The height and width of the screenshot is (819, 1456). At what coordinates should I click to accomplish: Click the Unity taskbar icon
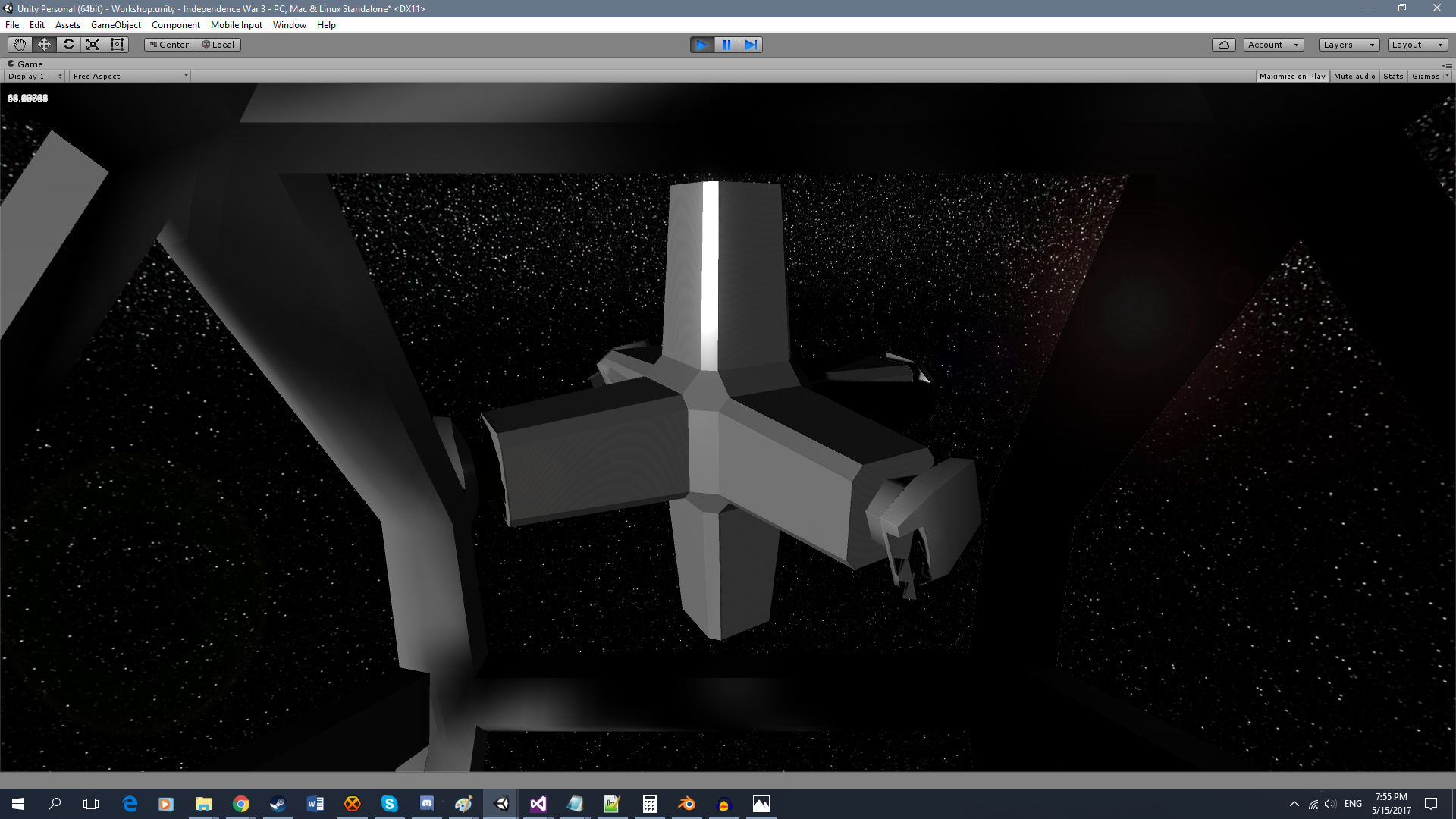500,804
